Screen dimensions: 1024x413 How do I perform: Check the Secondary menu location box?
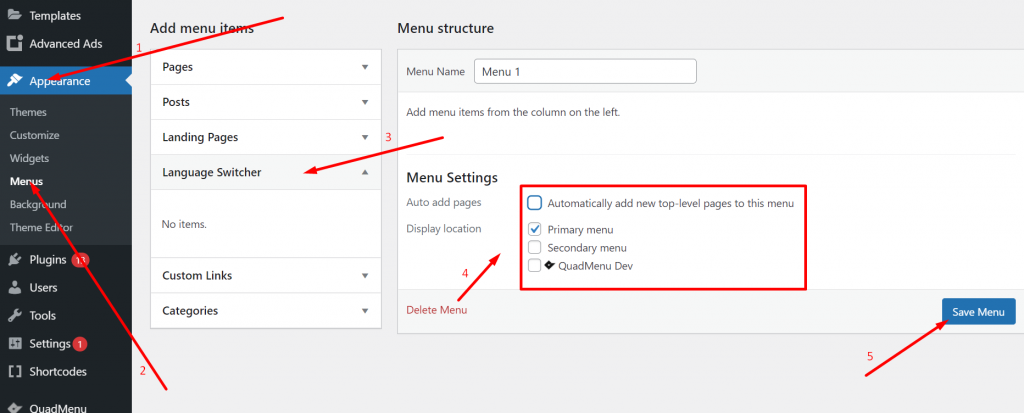[x=535, y=247]
